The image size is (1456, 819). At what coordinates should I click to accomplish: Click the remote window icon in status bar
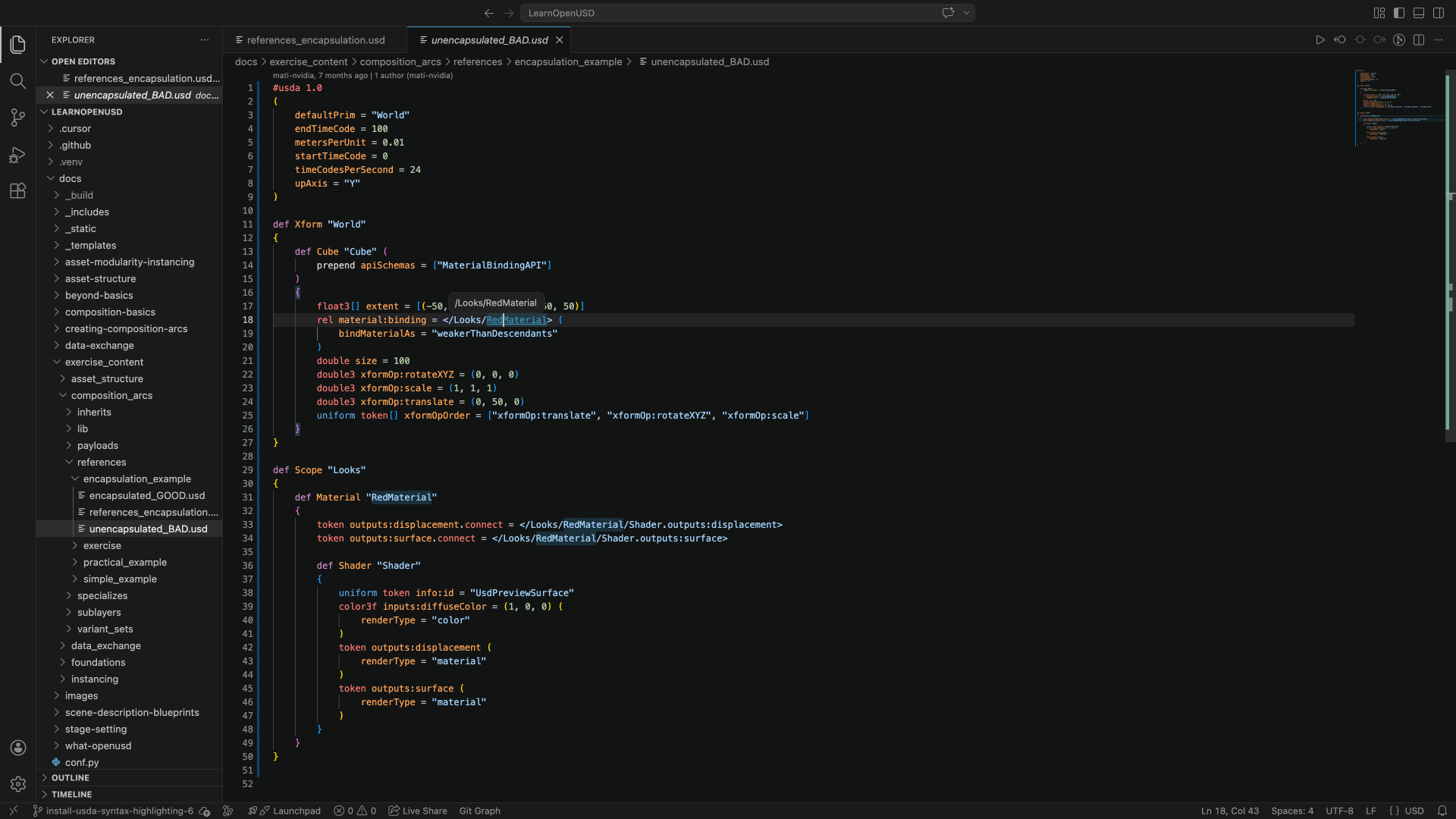point(13,811)
